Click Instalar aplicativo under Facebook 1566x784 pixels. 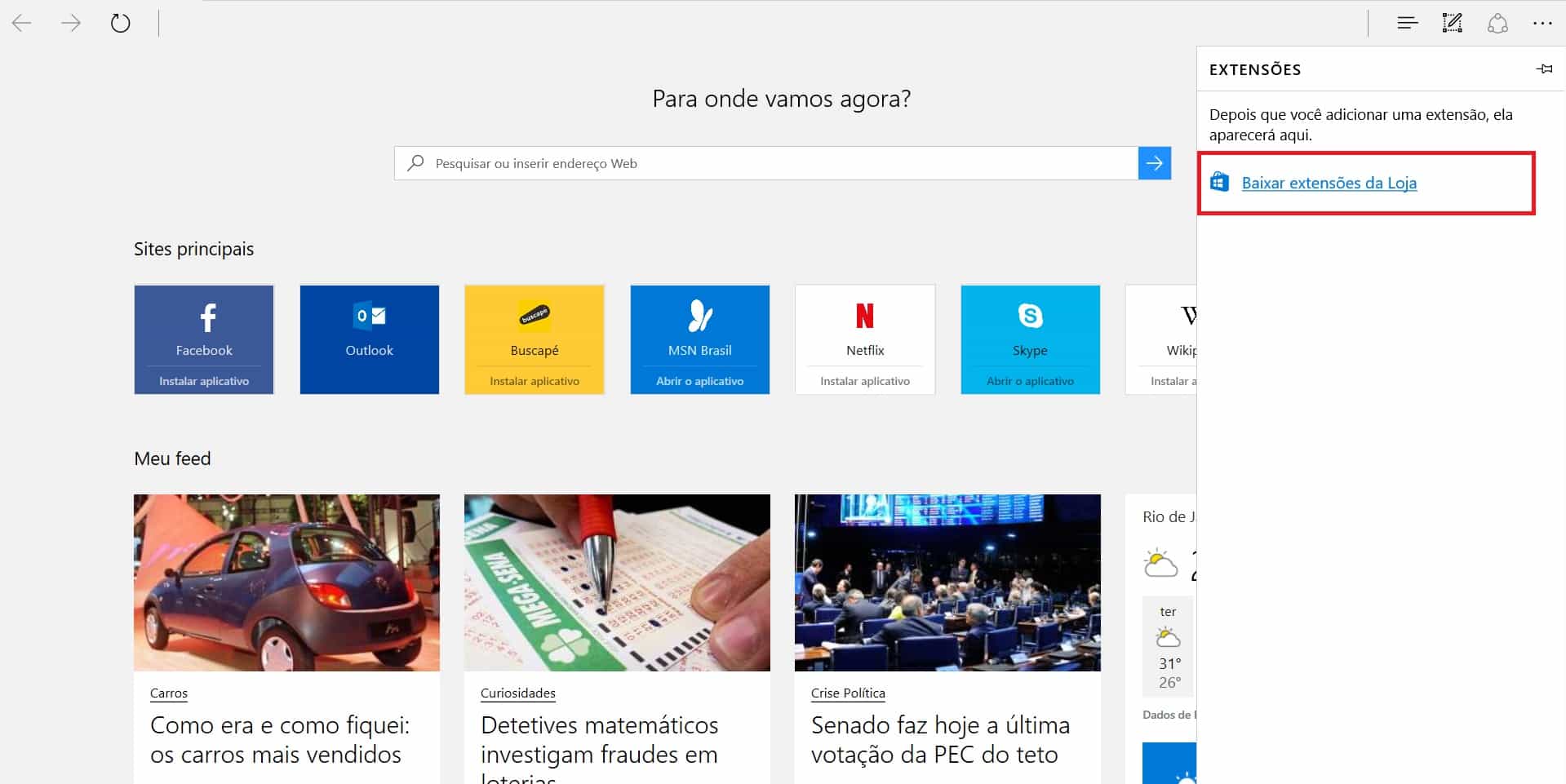pos(204,381)
